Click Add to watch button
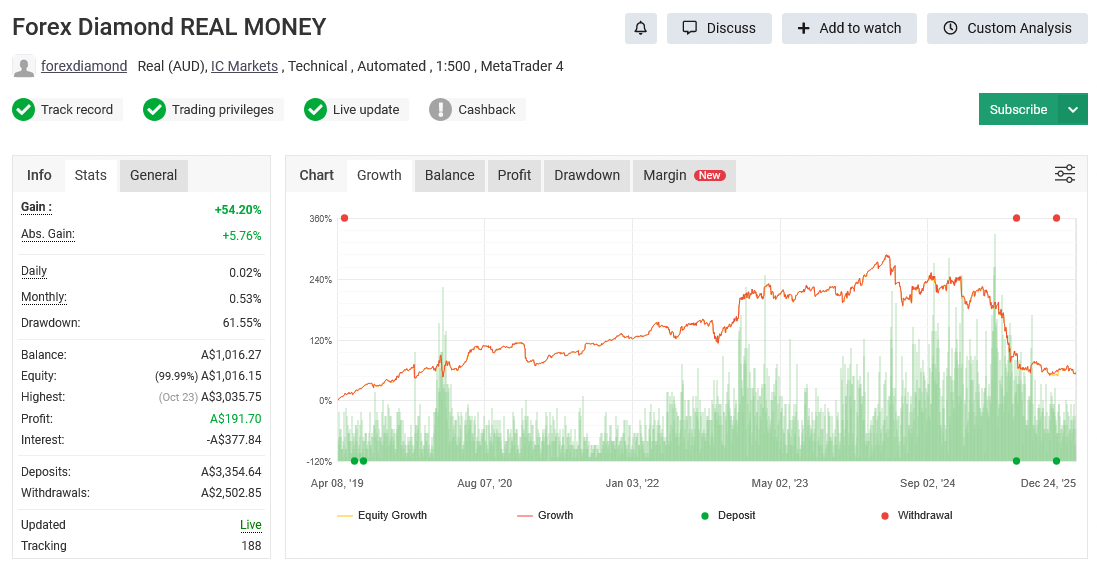The image size is (1097, 568). pyautogui.click(x=849, y=28)
